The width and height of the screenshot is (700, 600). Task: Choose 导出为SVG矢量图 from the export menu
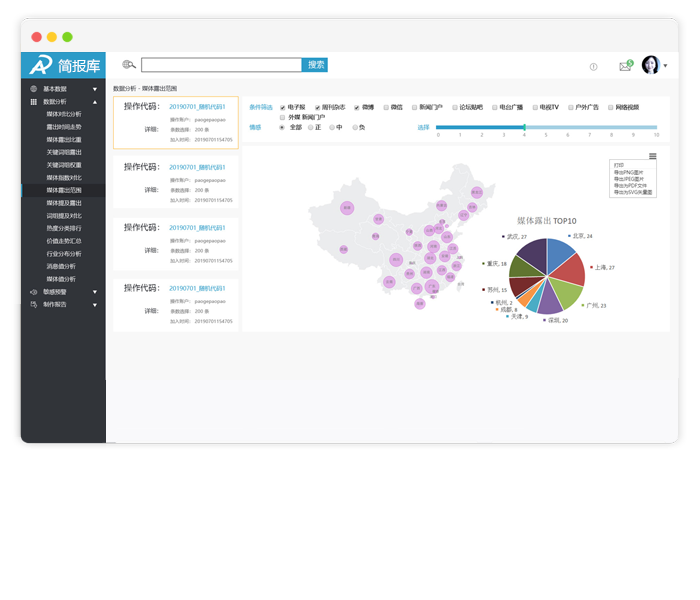pos(633,192)
